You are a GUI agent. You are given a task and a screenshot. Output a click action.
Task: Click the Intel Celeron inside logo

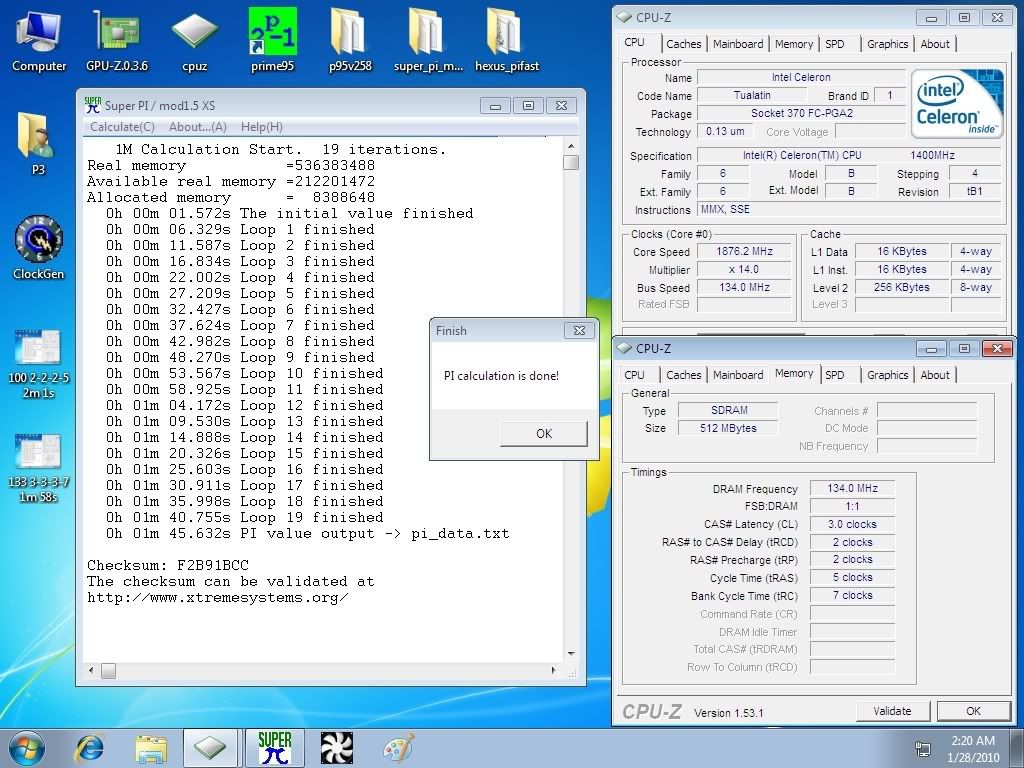957,104
